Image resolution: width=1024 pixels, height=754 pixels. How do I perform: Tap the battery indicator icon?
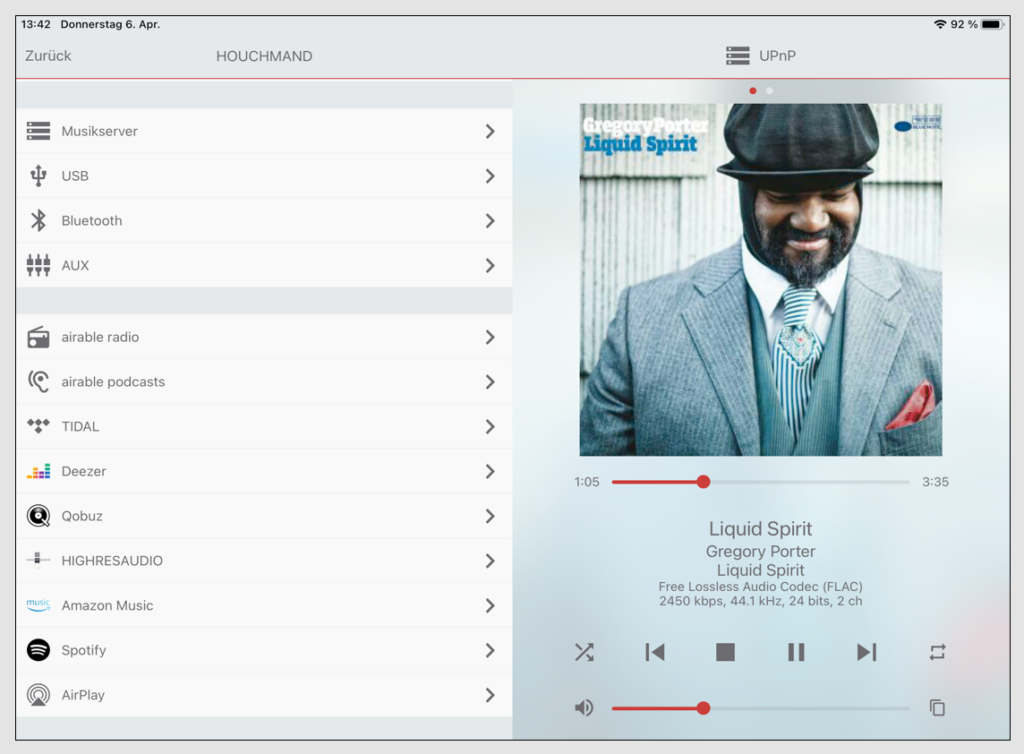point(992,24)
